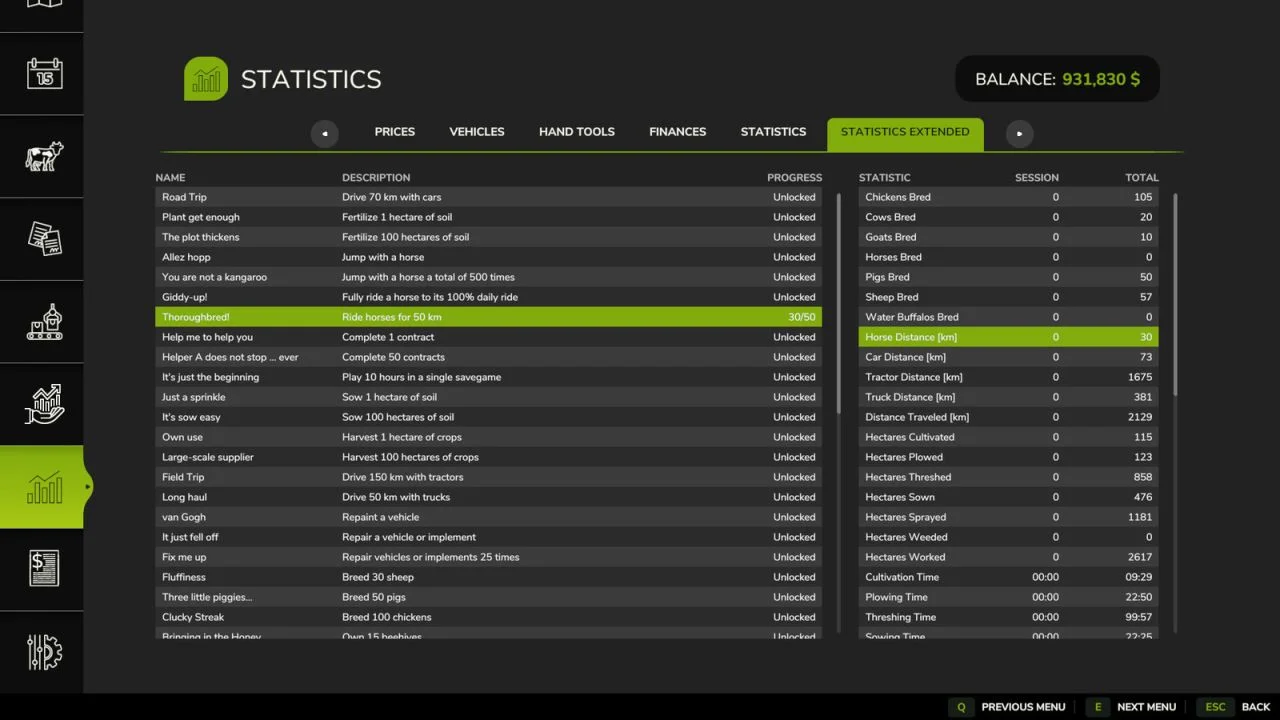Switch to the Vehicles tab
The height and width of the screenshot is (720, 1280).
click(x=477, y=132)
